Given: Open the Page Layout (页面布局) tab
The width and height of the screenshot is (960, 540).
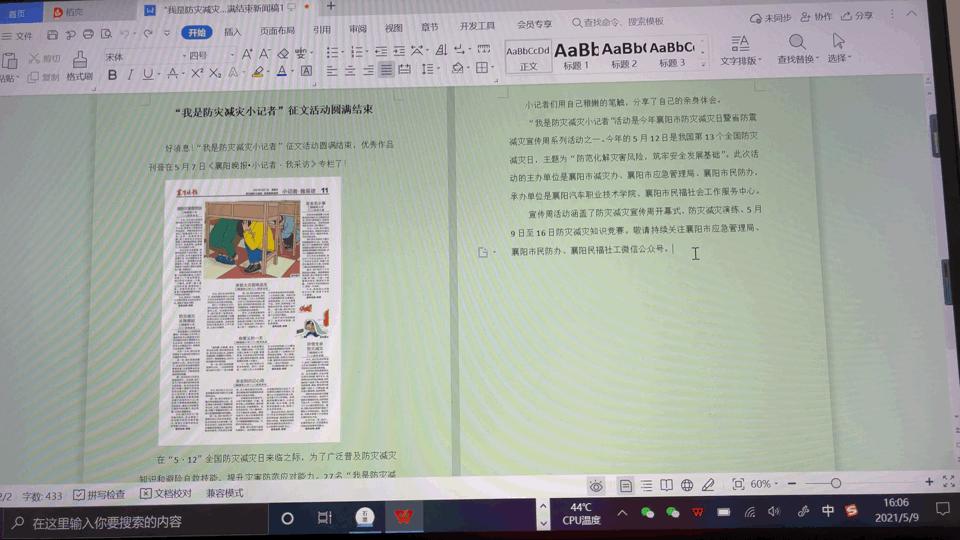Looking at the screenshot, I should (x=277, y=30).
